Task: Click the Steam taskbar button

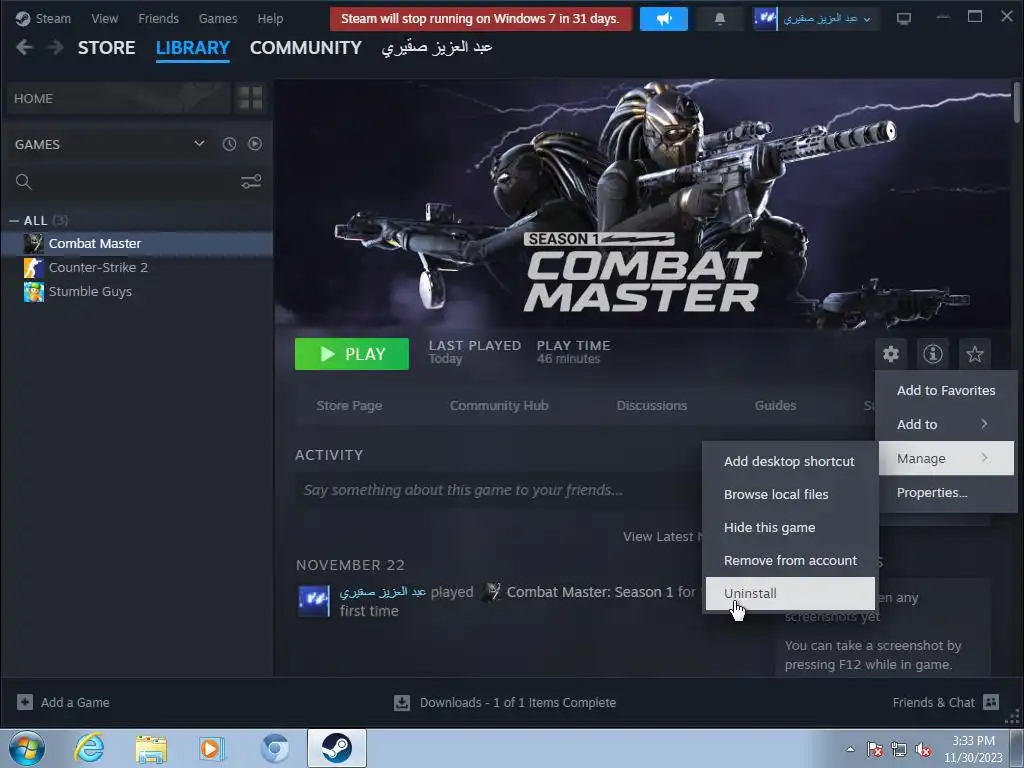Action: click(x=337, y=748)
